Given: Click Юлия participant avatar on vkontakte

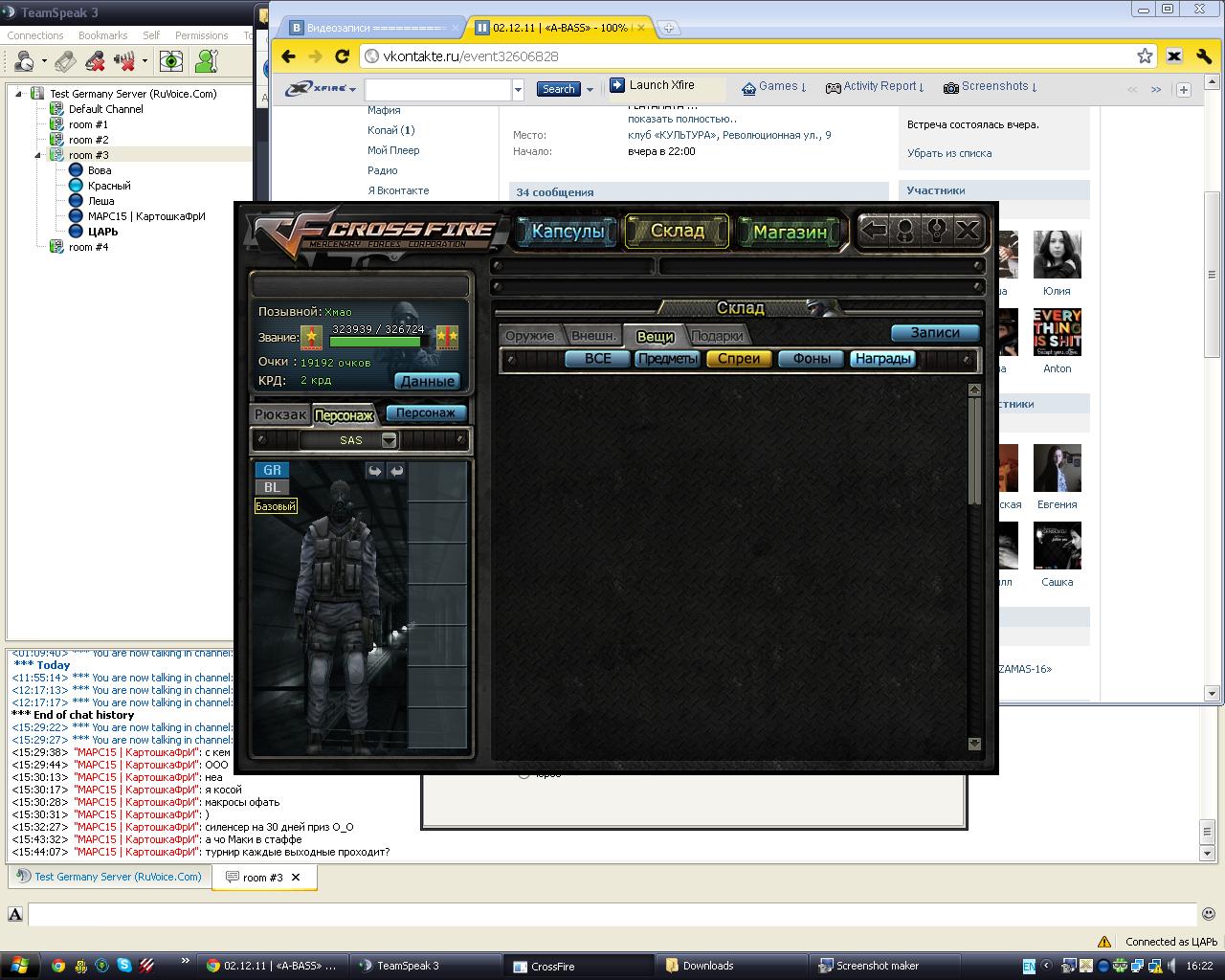Looking at the screenshot, I should (x=1058, y=255).
